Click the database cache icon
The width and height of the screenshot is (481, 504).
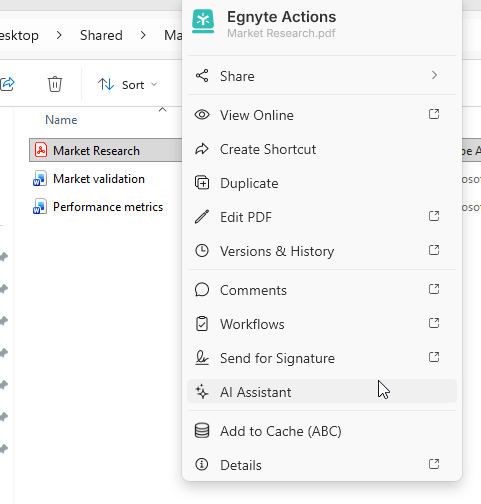click(202, 430)
